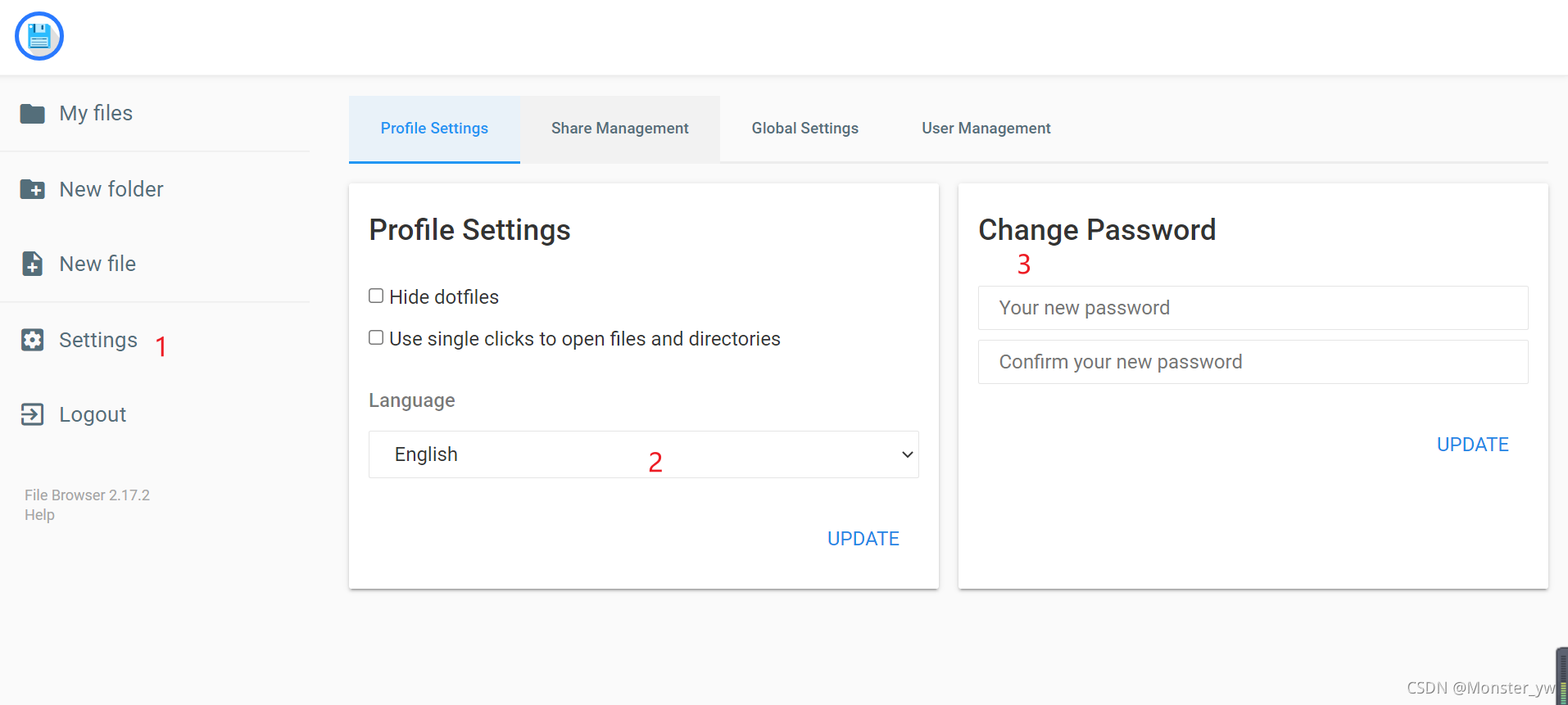Image resolution: width=1568 pixels, height=705 pixels.
Task: Switch to the Share Management tab
Action: (x=620, y=129)
